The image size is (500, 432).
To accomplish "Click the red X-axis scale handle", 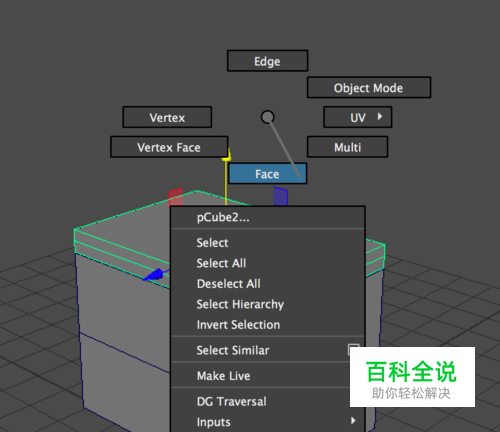I will (x=176, y=197).
